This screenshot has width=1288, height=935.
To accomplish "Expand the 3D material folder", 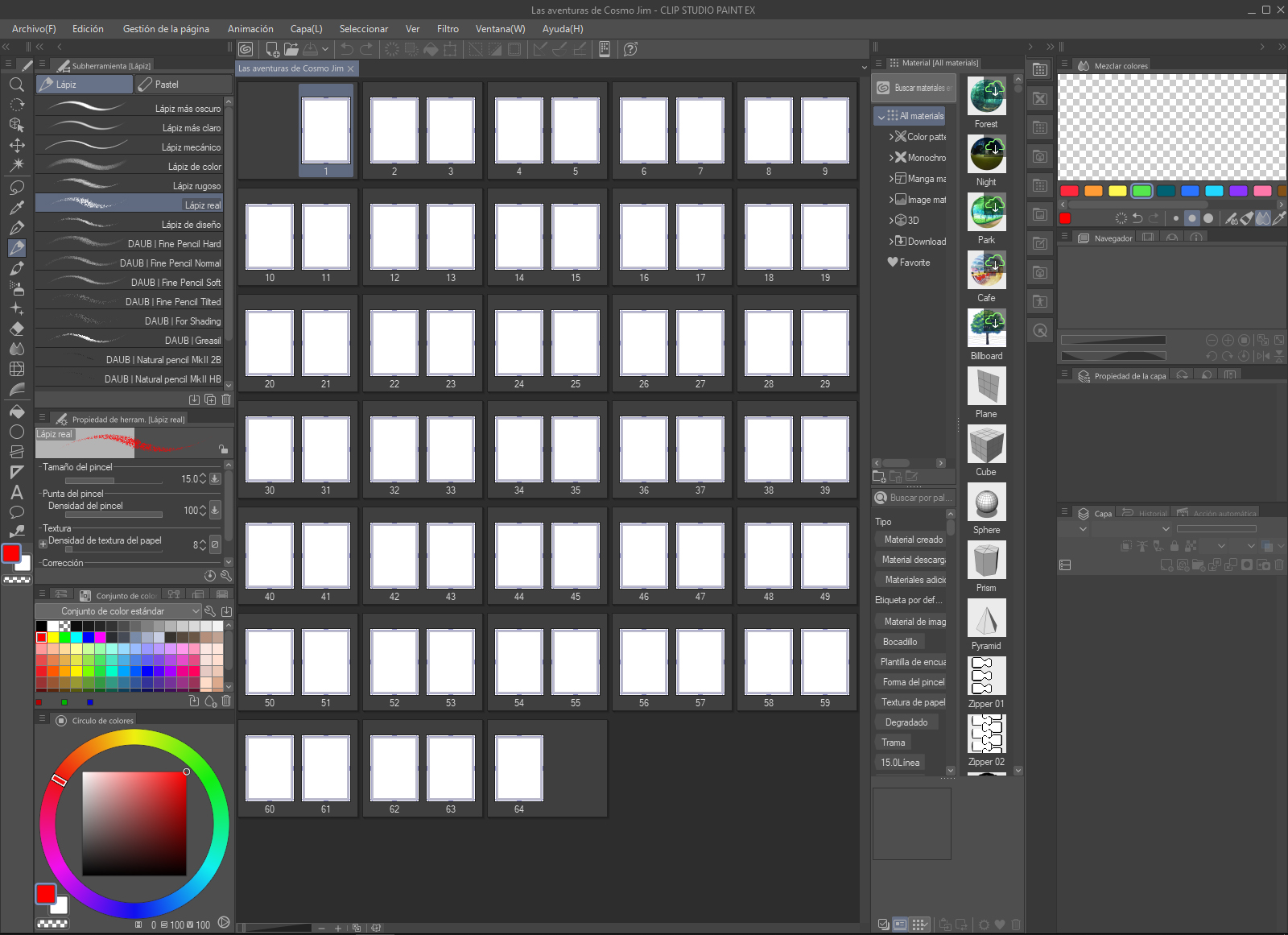I will coord(891,221).
